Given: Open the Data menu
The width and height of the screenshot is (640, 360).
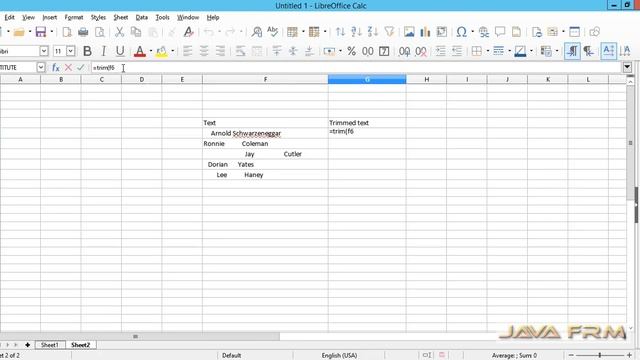Looking at the screenshot, I should point(142,18).
